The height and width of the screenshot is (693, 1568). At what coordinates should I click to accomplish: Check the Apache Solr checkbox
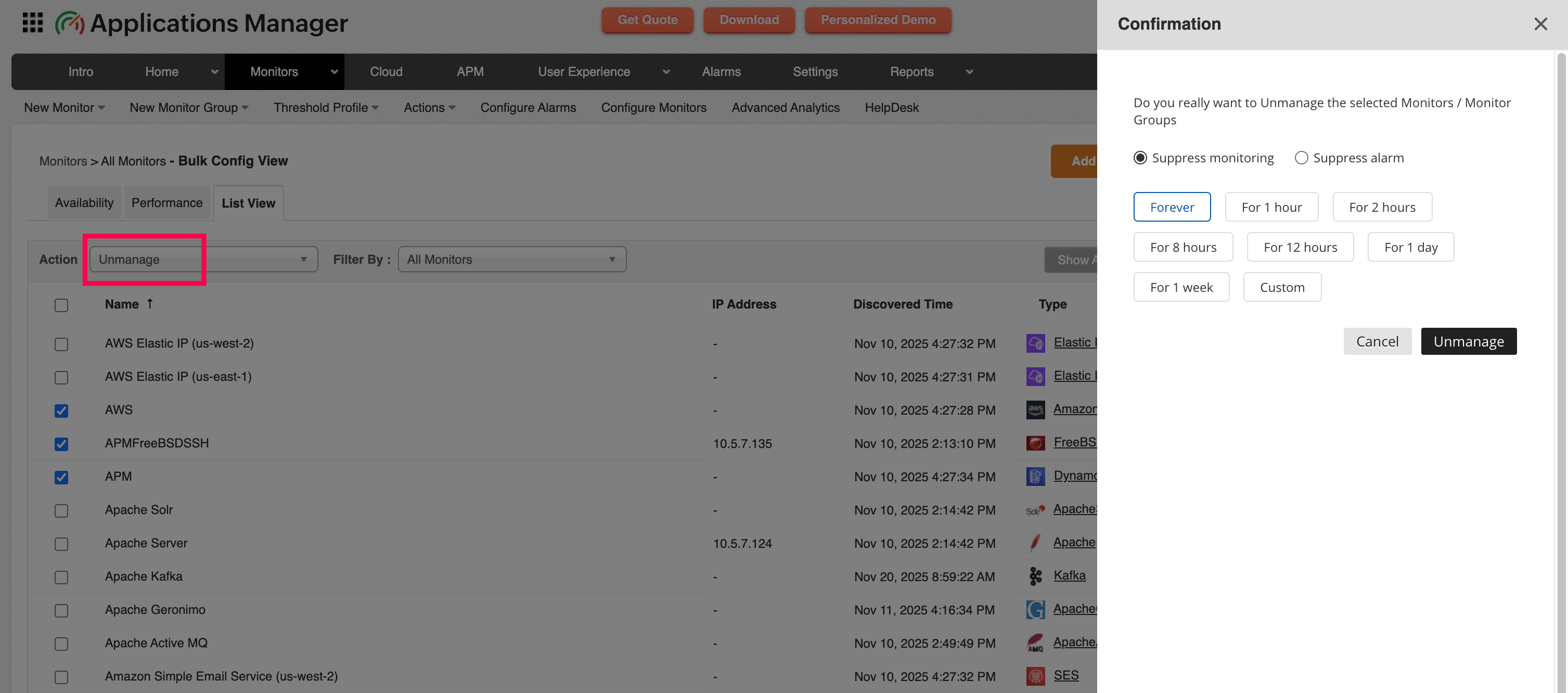pos(61,510)
